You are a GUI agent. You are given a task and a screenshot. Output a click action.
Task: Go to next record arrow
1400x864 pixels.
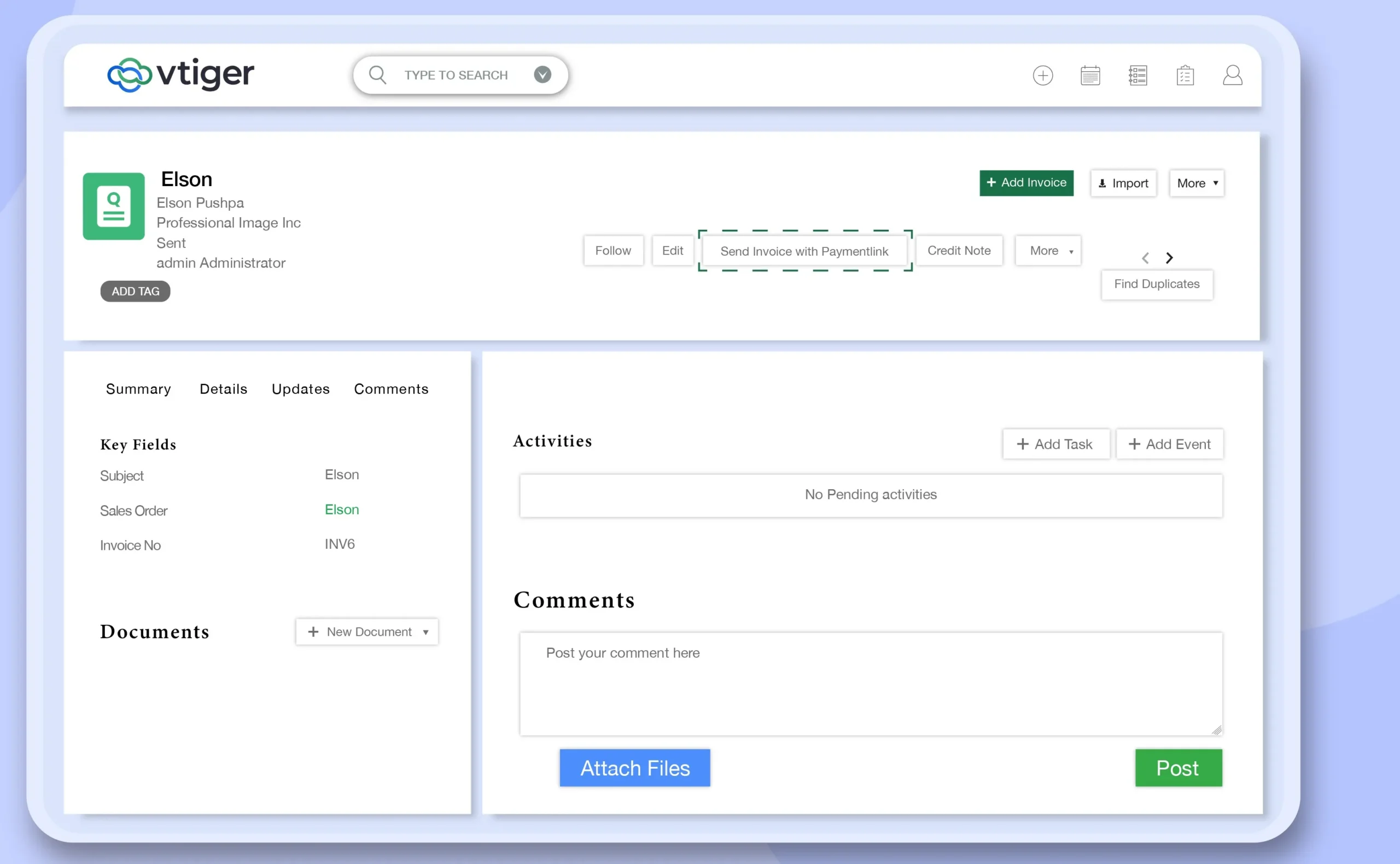tap(1169, 258)
